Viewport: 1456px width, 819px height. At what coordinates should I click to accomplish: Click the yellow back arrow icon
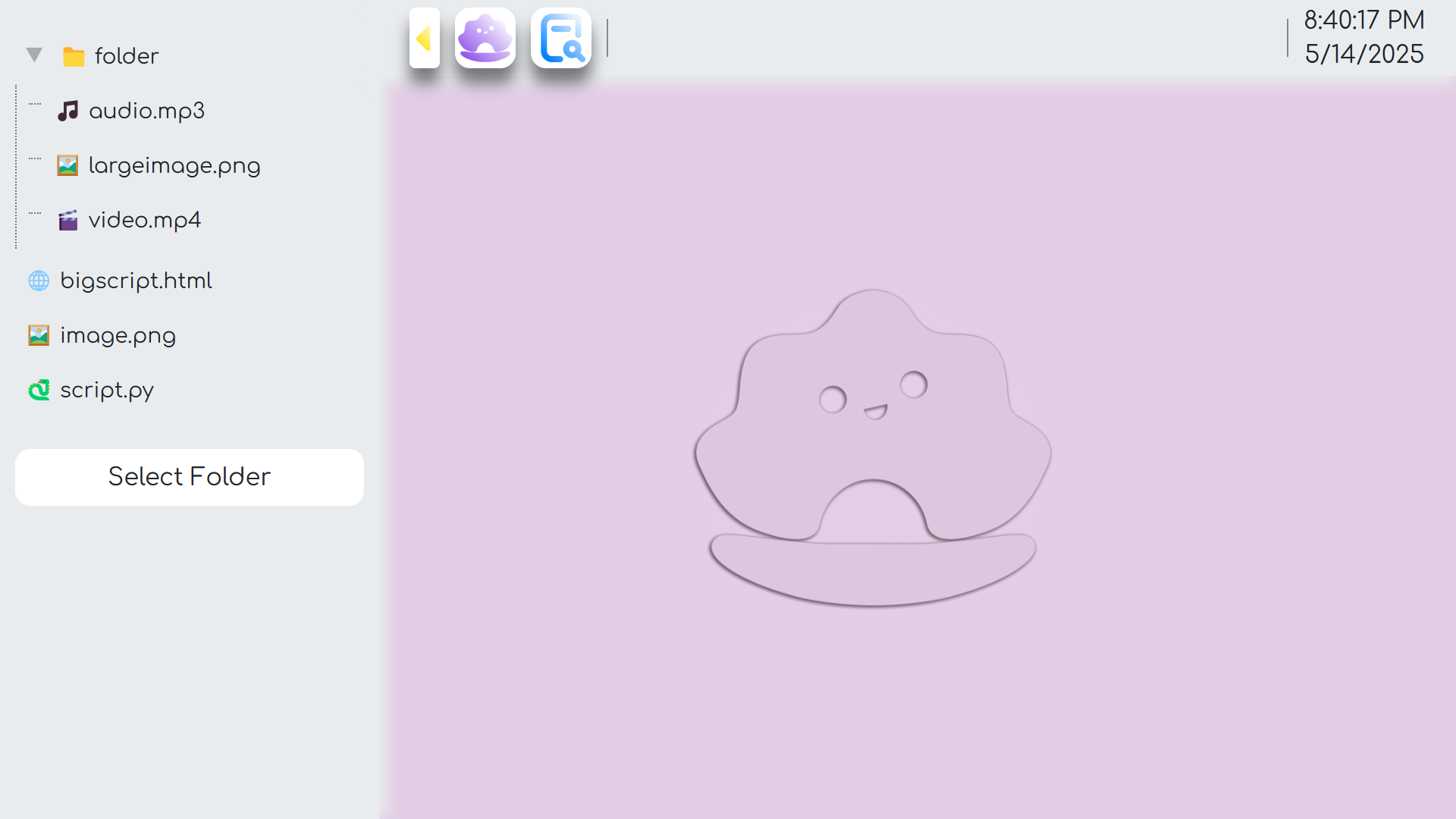[x=424, y=38]
